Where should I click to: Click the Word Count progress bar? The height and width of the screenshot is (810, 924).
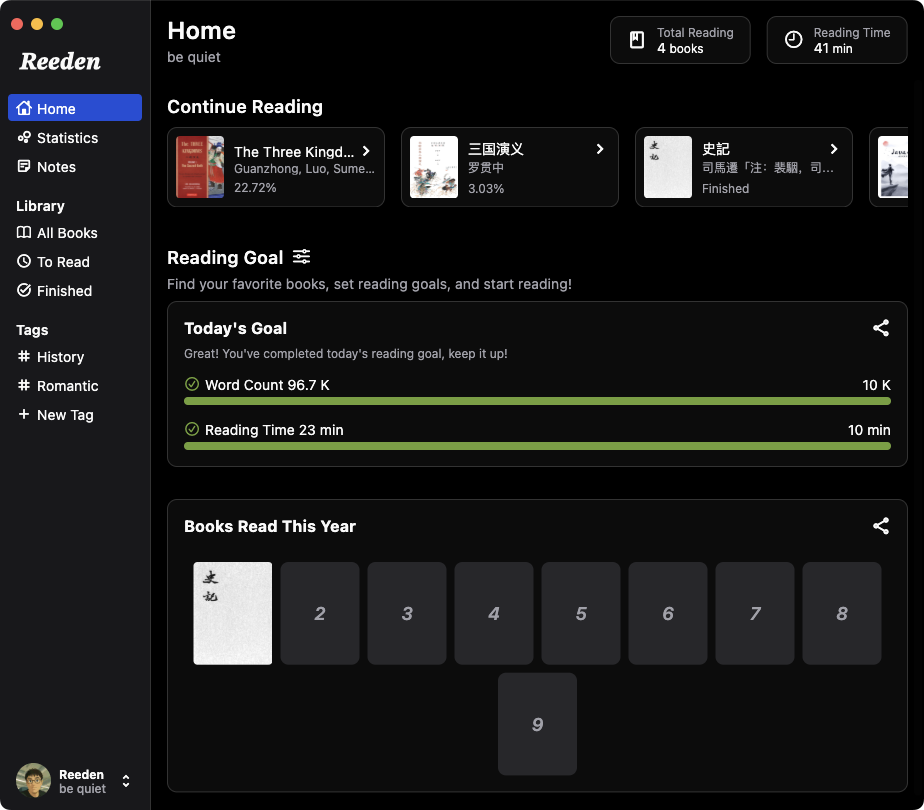tap(537, 401)
